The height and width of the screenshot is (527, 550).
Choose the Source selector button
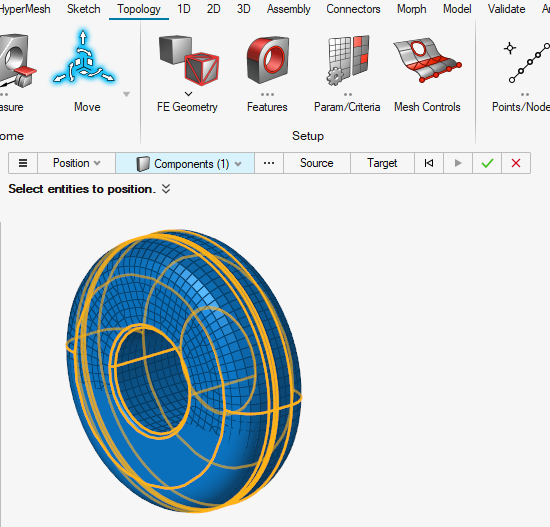pyautogui.click(x=317, y=163)
